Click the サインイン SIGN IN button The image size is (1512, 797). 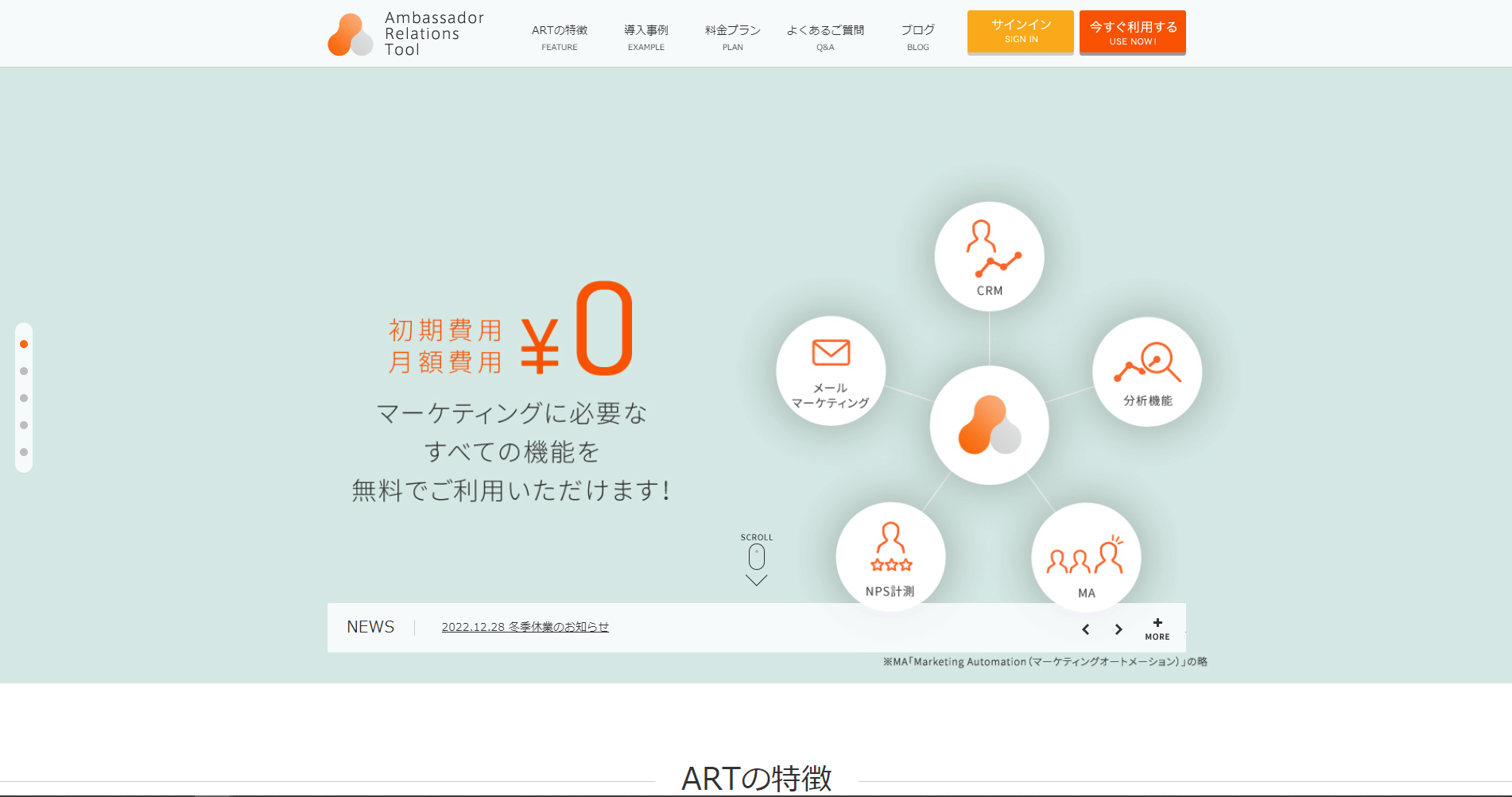tap(1021, 32)
